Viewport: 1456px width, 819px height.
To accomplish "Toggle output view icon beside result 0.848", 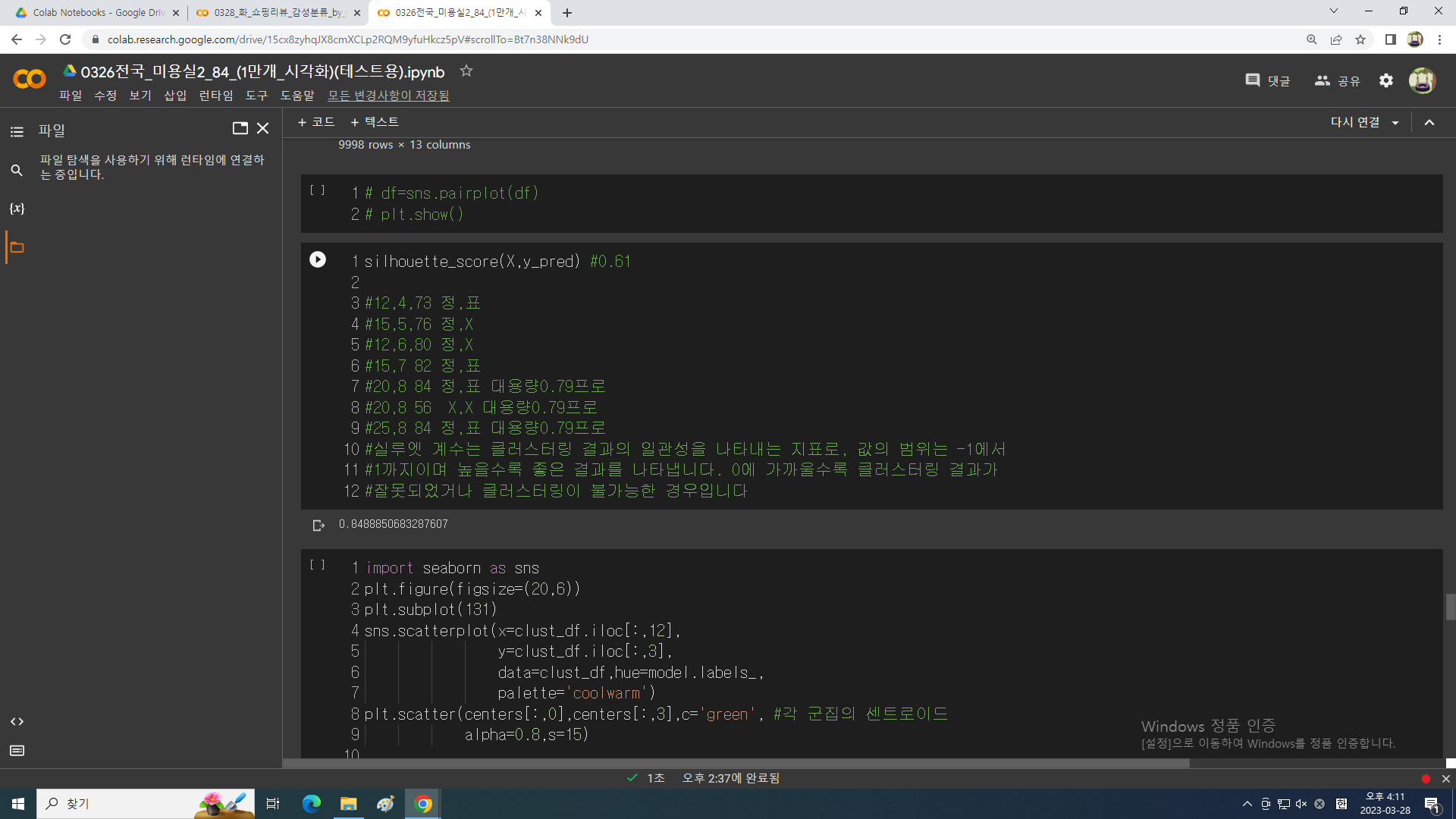I will (x=318, y=525).
